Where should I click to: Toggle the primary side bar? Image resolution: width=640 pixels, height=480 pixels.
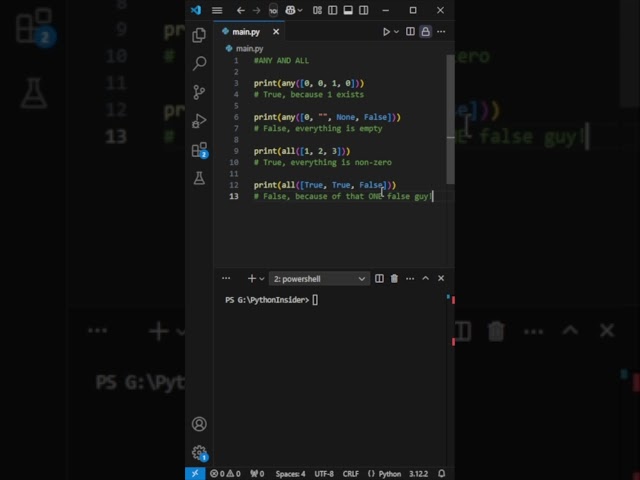(x=333, y=10)
